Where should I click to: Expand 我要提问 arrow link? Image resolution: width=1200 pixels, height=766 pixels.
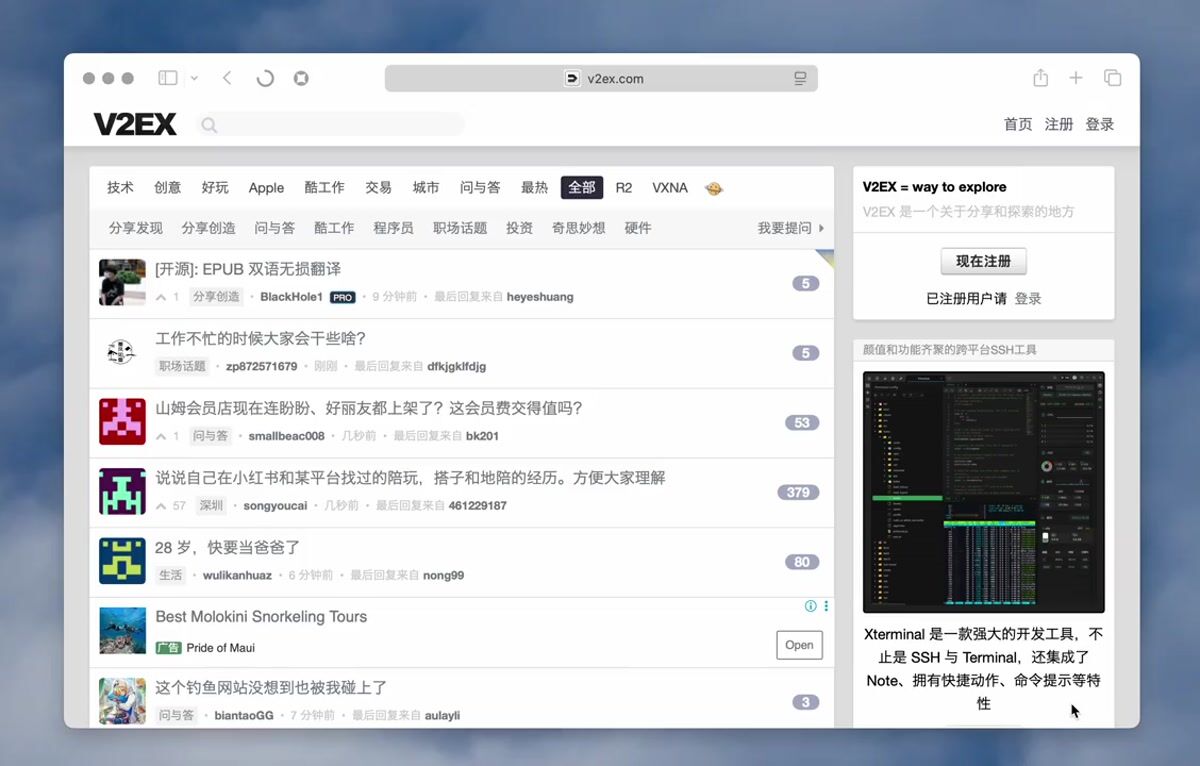pyautogui.click(x=791, y=228)
